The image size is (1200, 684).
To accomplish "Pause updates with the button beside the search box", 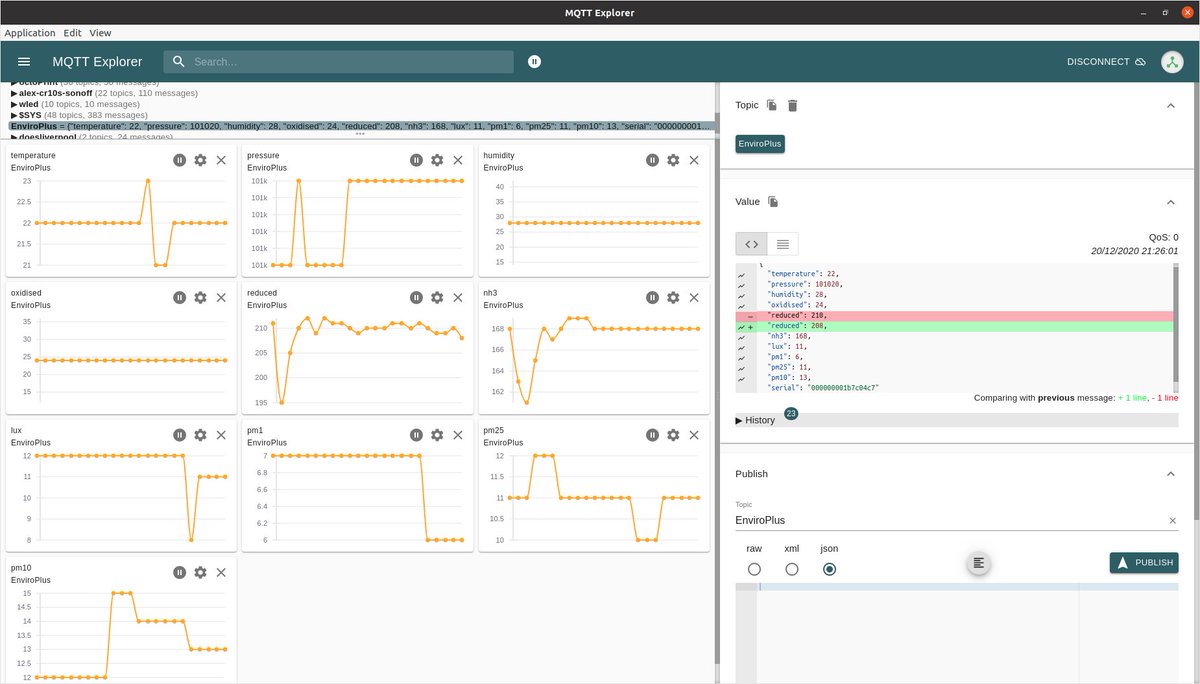I will (x=535, y=62).
